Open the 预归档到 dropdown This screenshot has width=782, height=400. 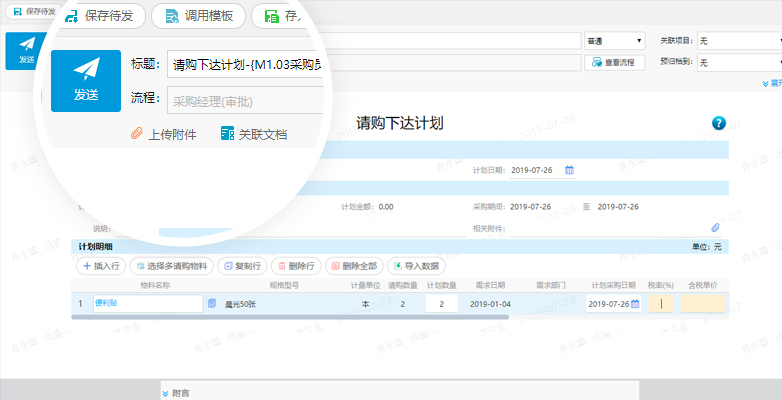coord(738,62)
